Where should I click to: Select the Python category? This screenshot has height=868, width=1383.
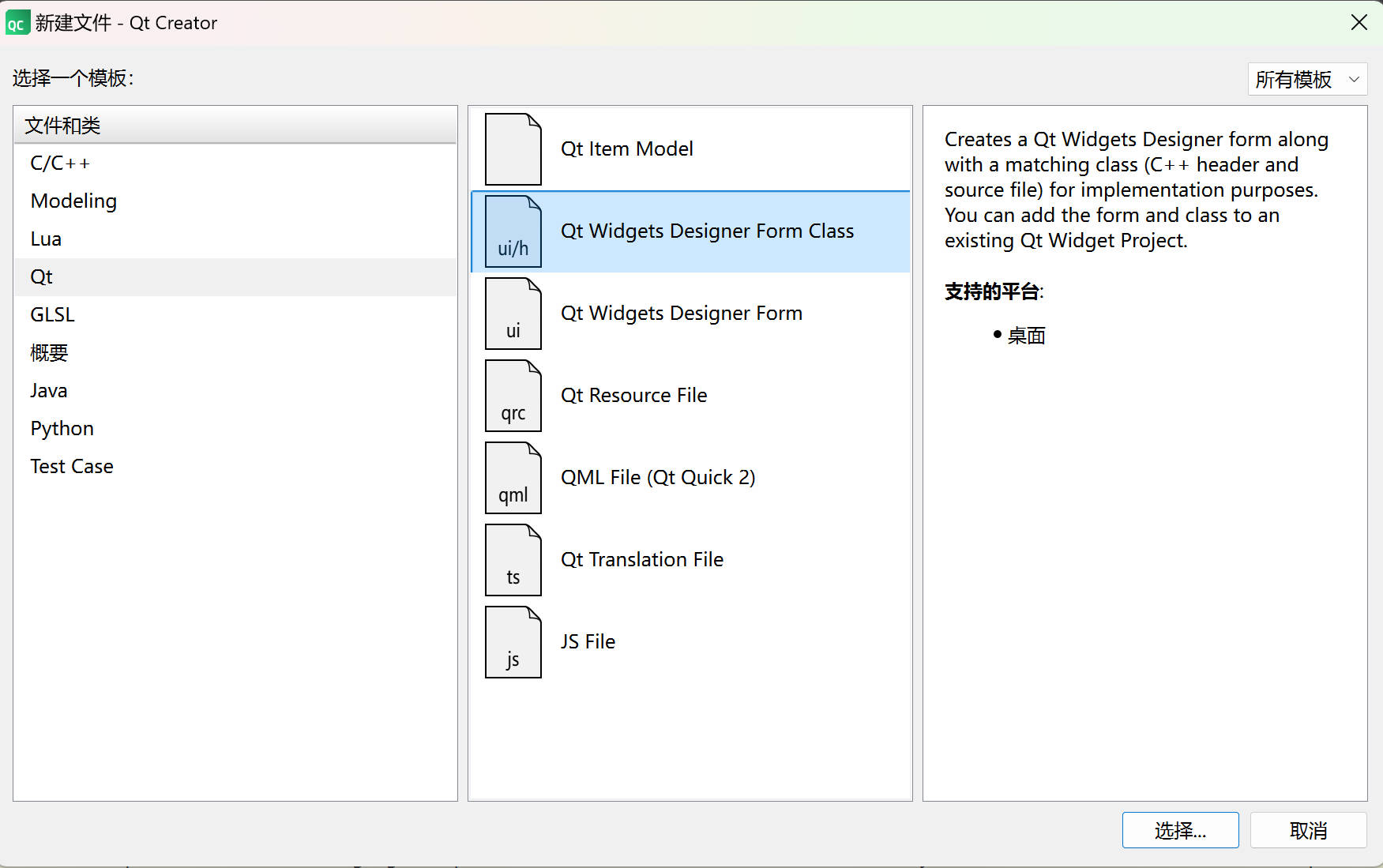[235, 429]
